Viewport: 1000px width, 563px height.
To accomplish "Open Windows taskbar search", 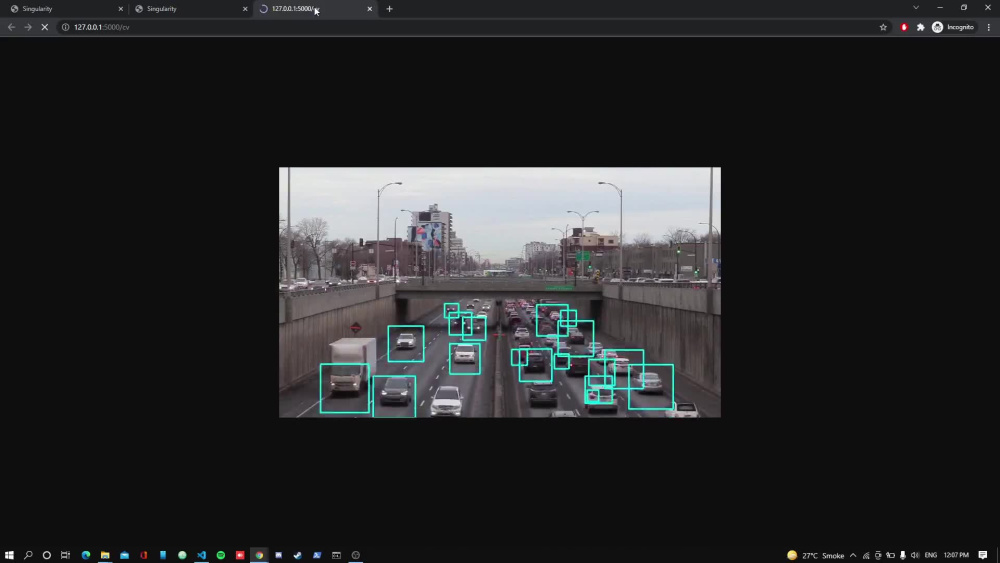I will coord(28,555).
